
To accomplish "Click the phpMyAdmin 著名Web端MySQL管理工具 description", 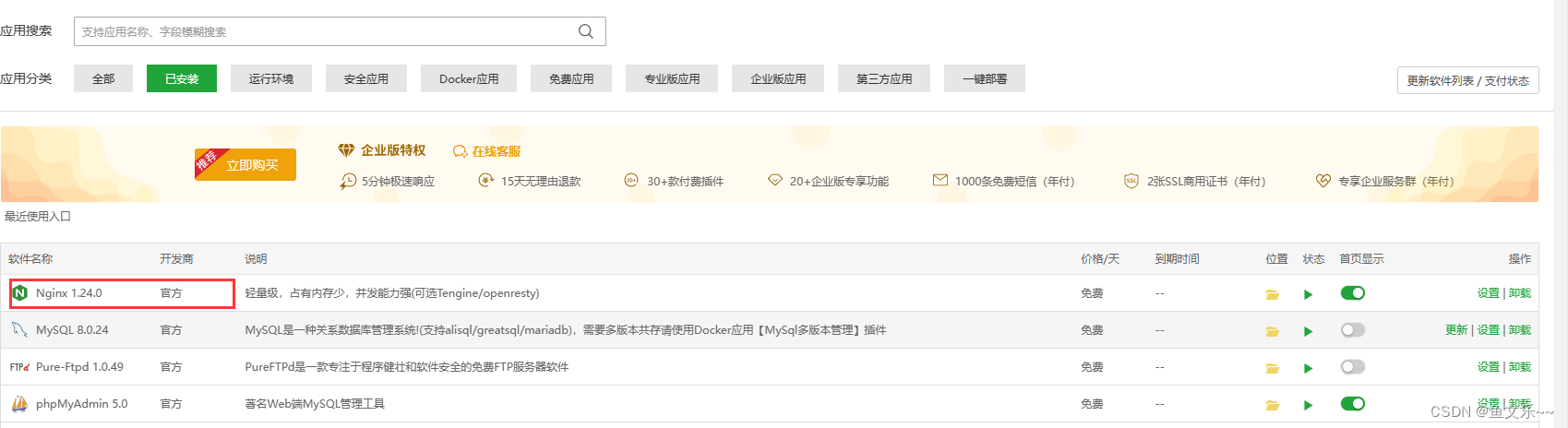I will (315, 404).
